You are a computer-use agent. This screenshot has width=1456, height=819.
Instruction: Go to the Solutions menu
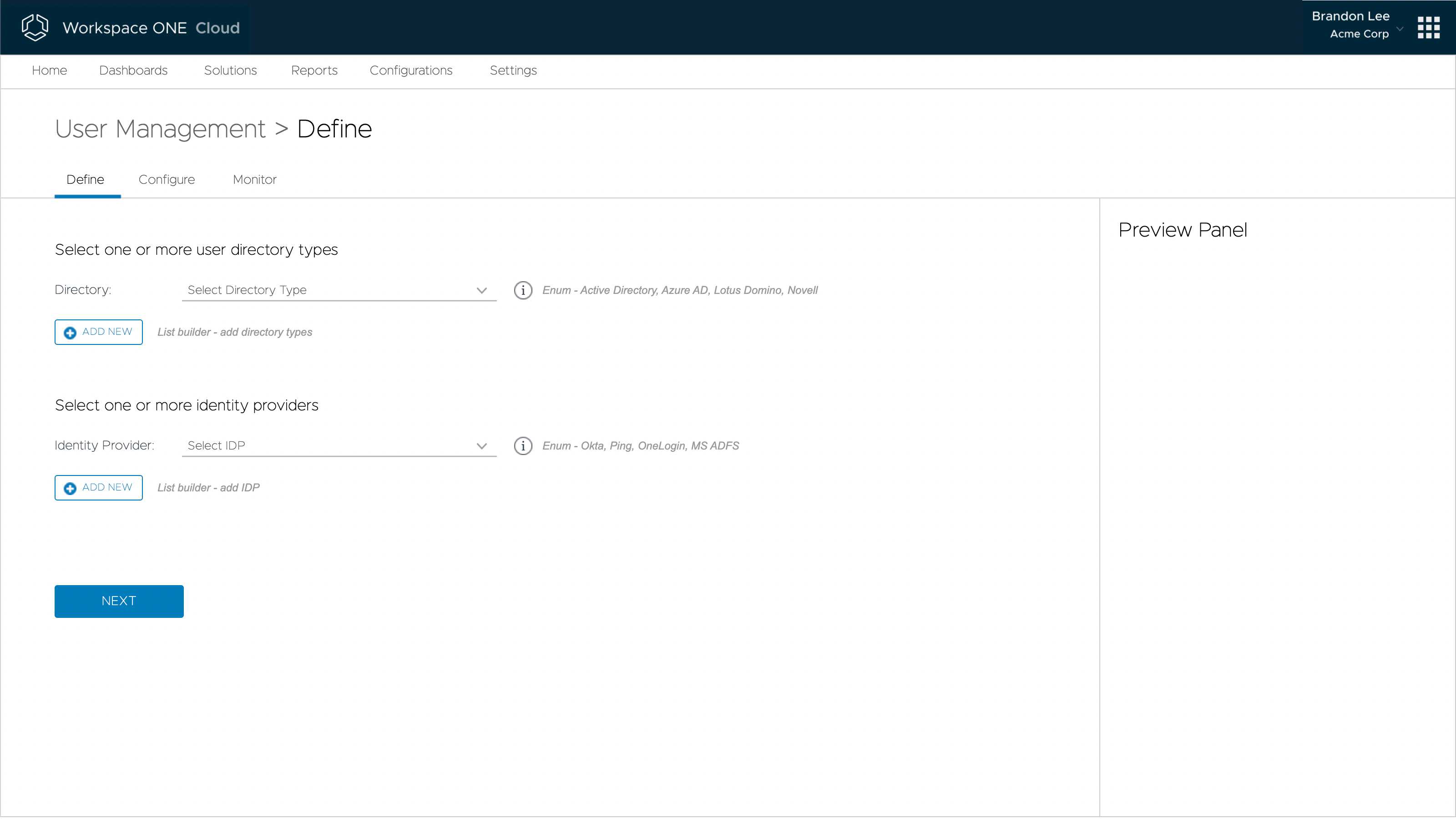tap(230, 70)
